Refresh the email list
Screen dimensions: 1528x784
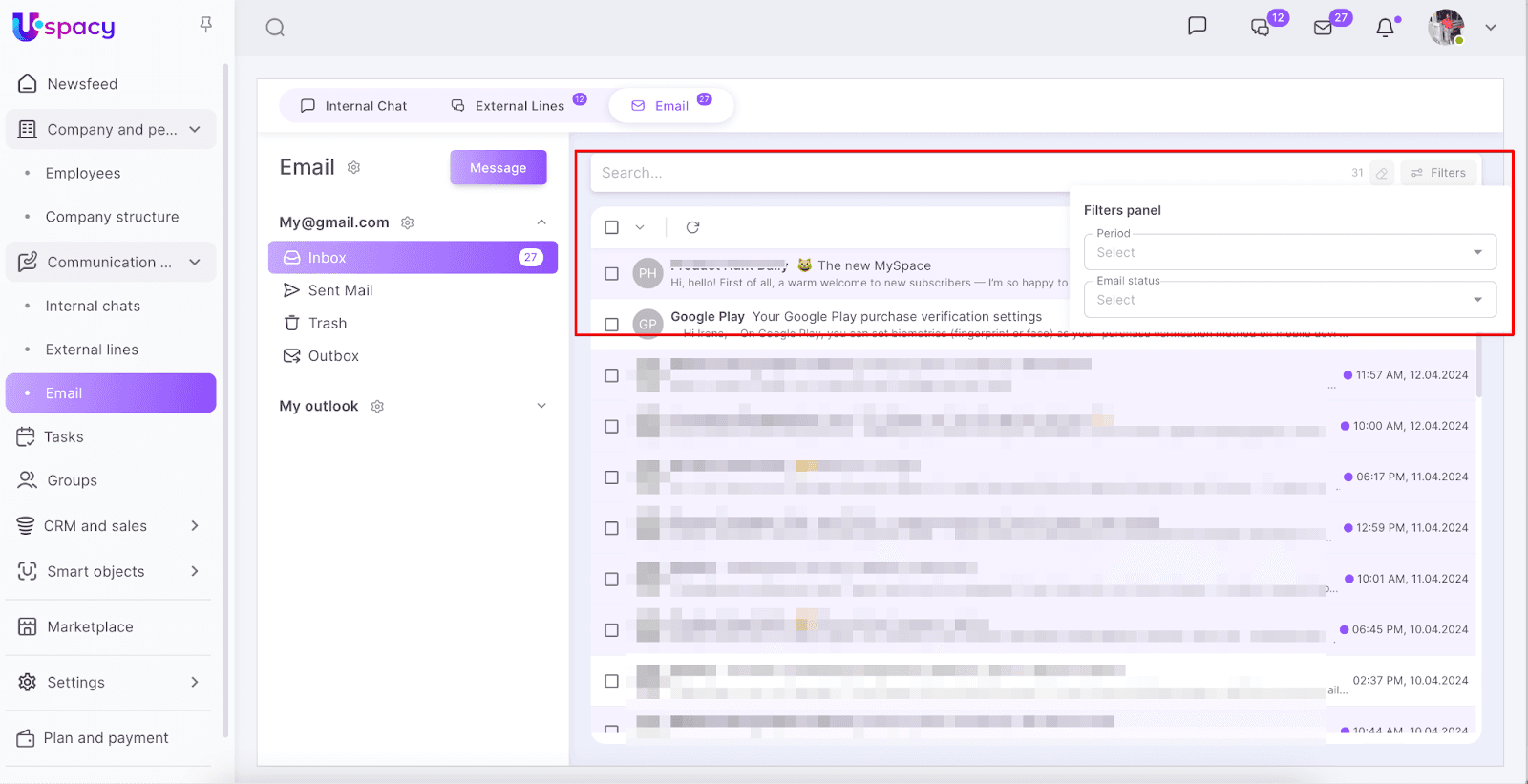692,227
